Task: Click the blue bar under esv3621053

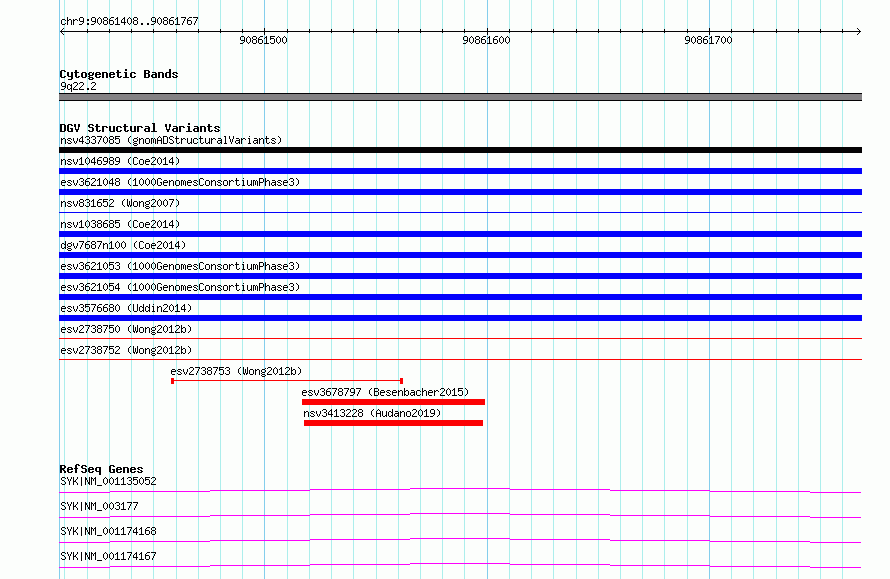Action: pos(460,276)
